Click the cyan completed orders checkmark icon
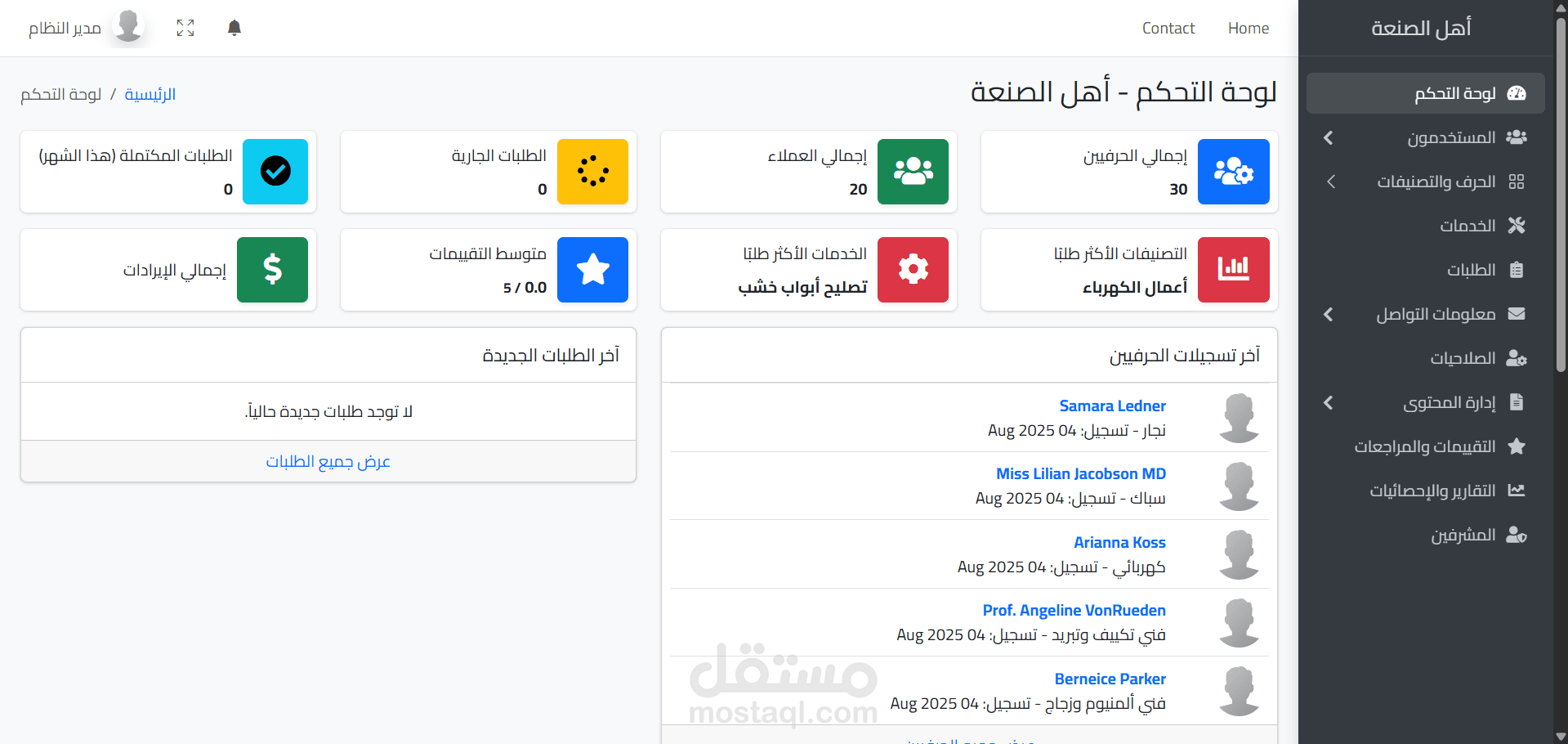Screen dimensions: 1568x744 click(275, 172)
